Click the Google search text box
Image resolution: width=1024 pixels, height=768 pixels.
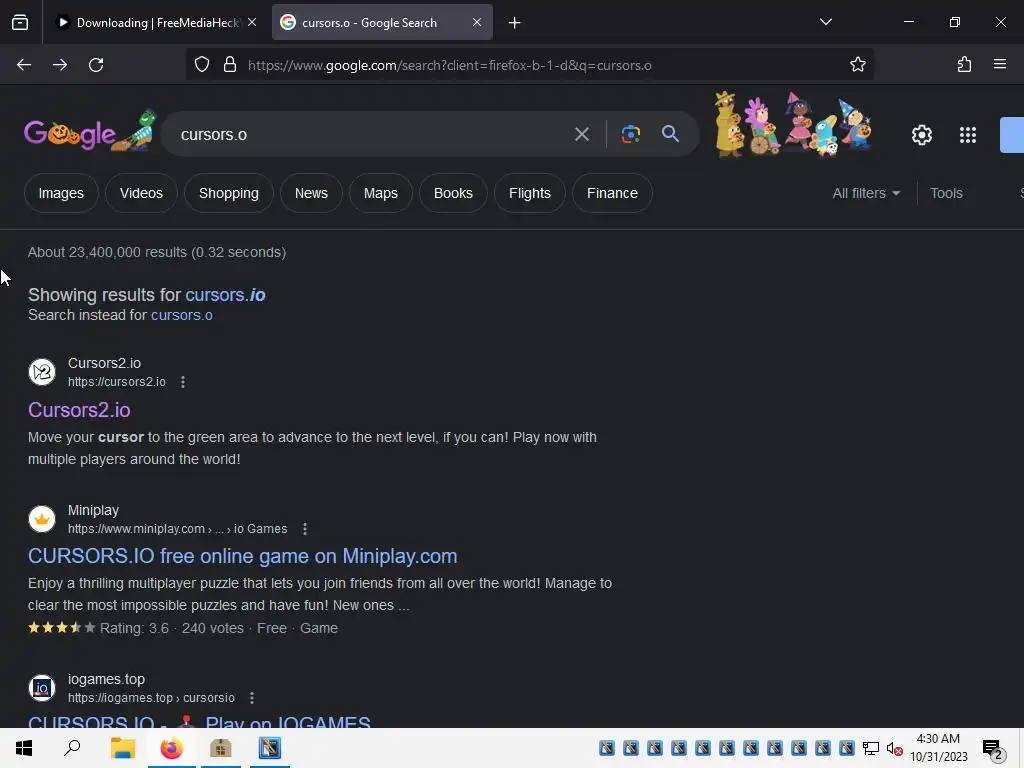pos(372,135)
